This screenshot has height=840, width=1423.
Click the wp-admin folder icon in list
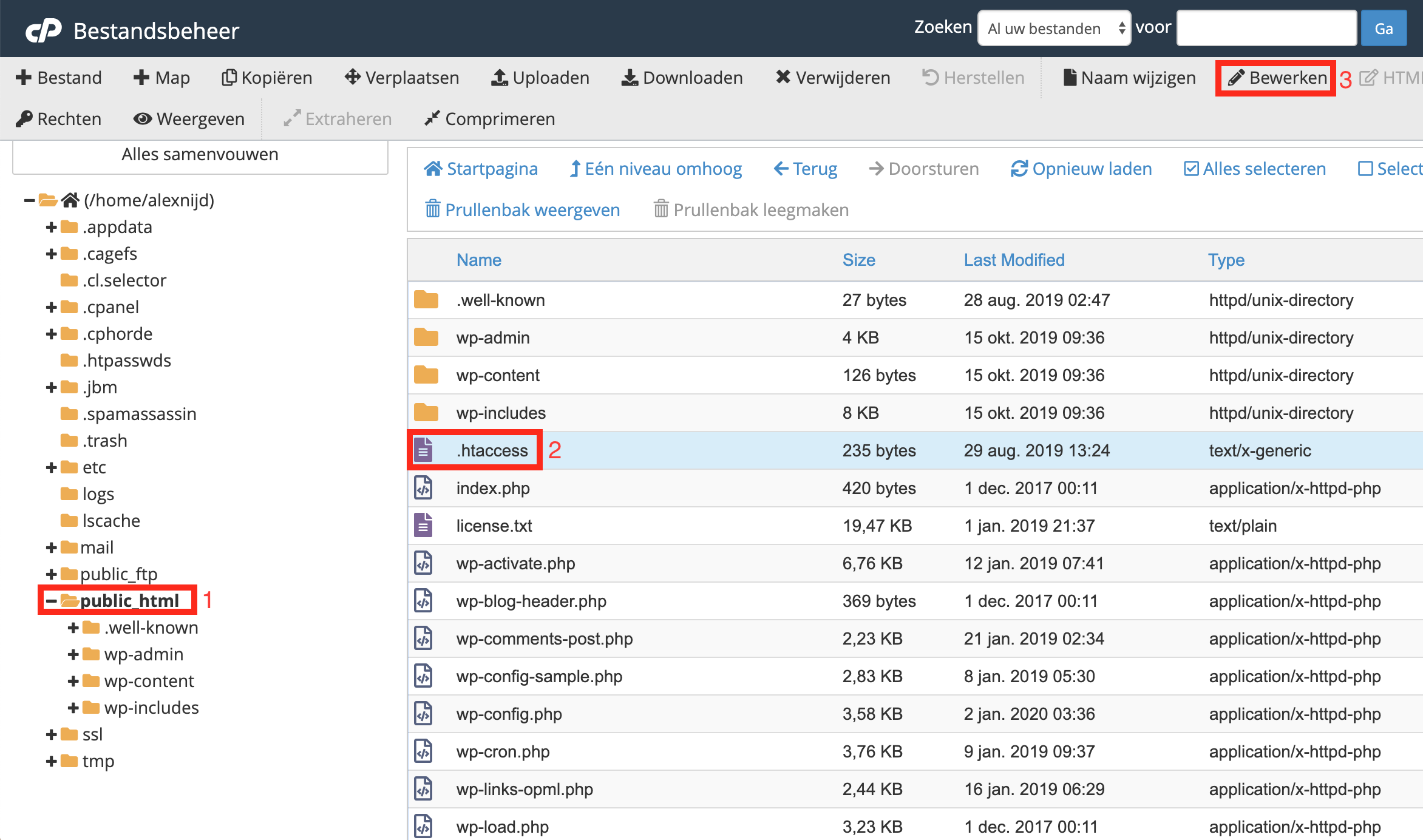(426, 337)
